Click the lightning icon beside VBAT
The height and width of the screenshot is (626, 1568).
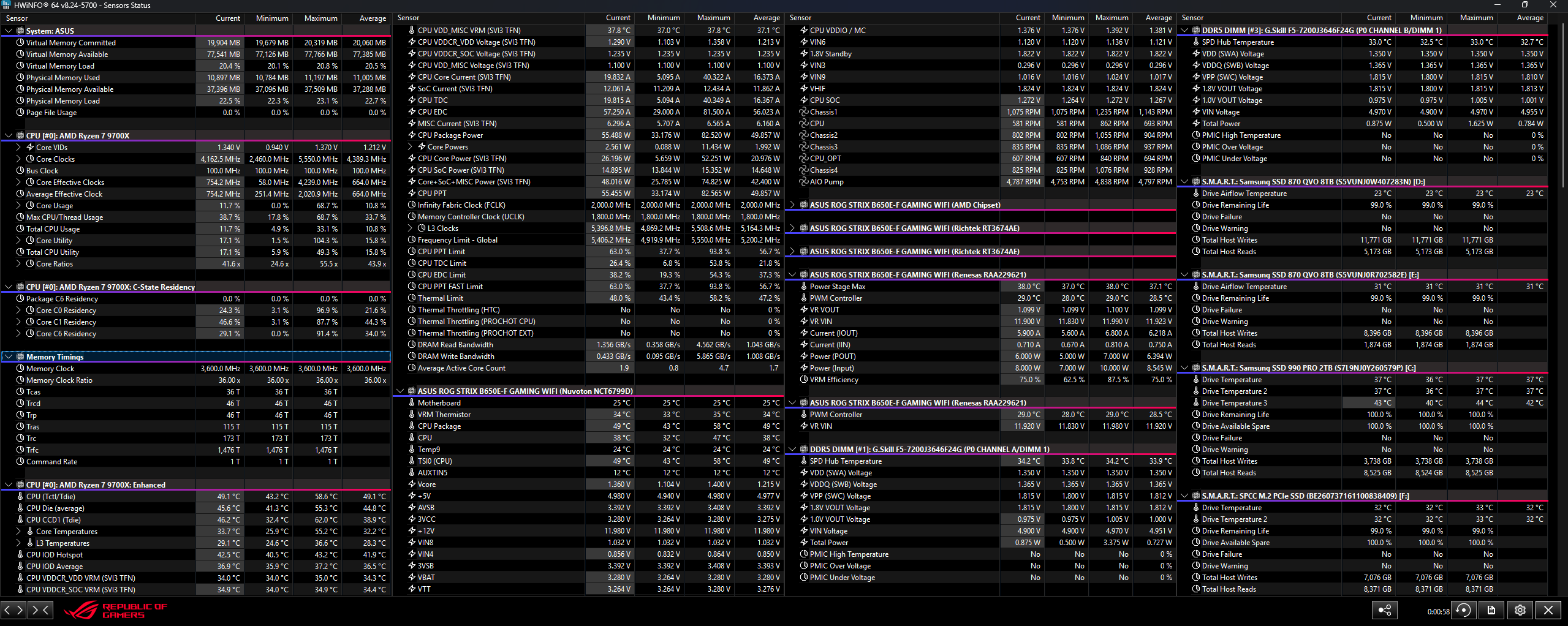(412, 578)
